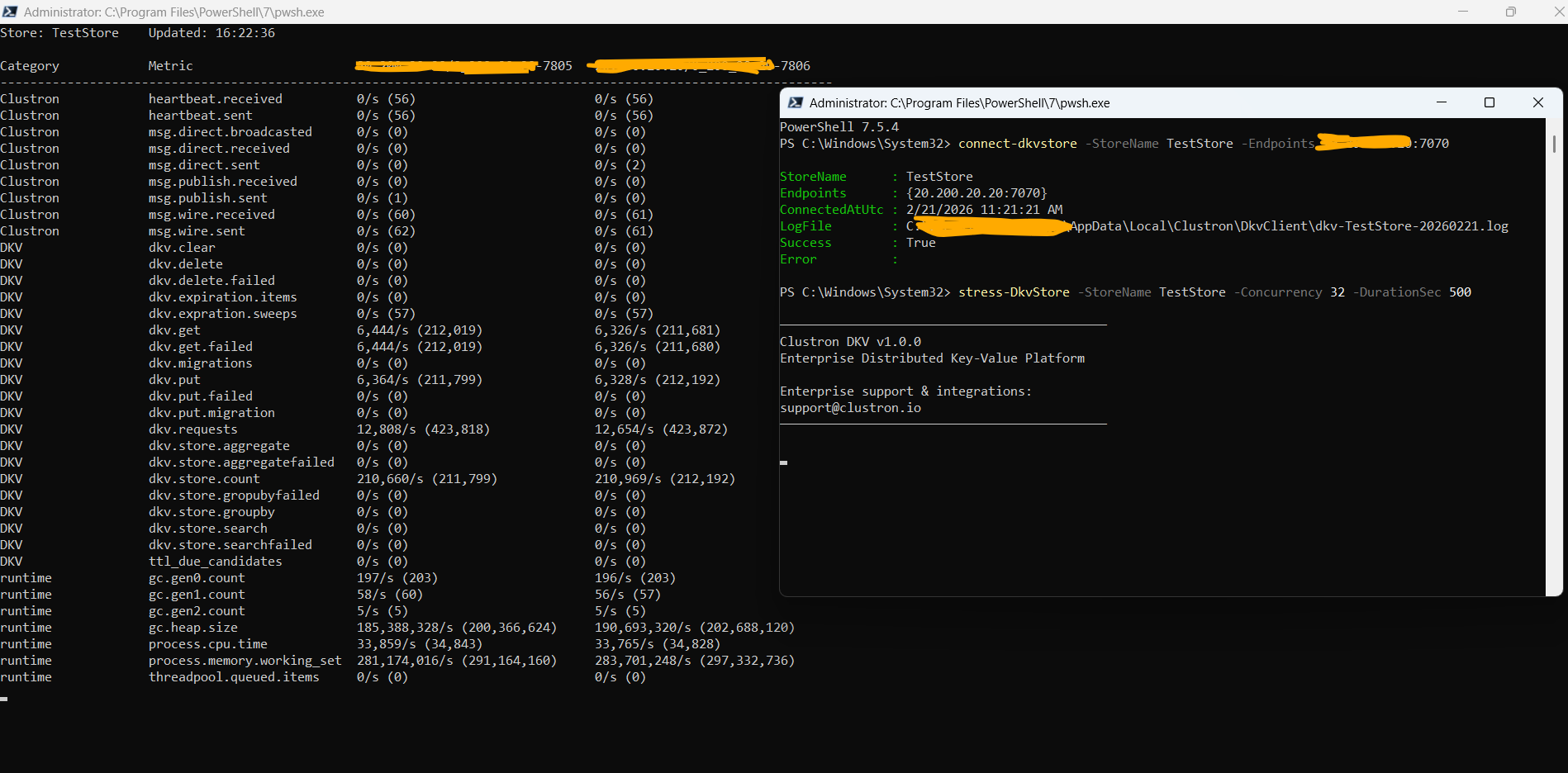Click the front window vertical scrollbar thumb
This screenshot has height=773, width=1568.
tap(1554, 144)
